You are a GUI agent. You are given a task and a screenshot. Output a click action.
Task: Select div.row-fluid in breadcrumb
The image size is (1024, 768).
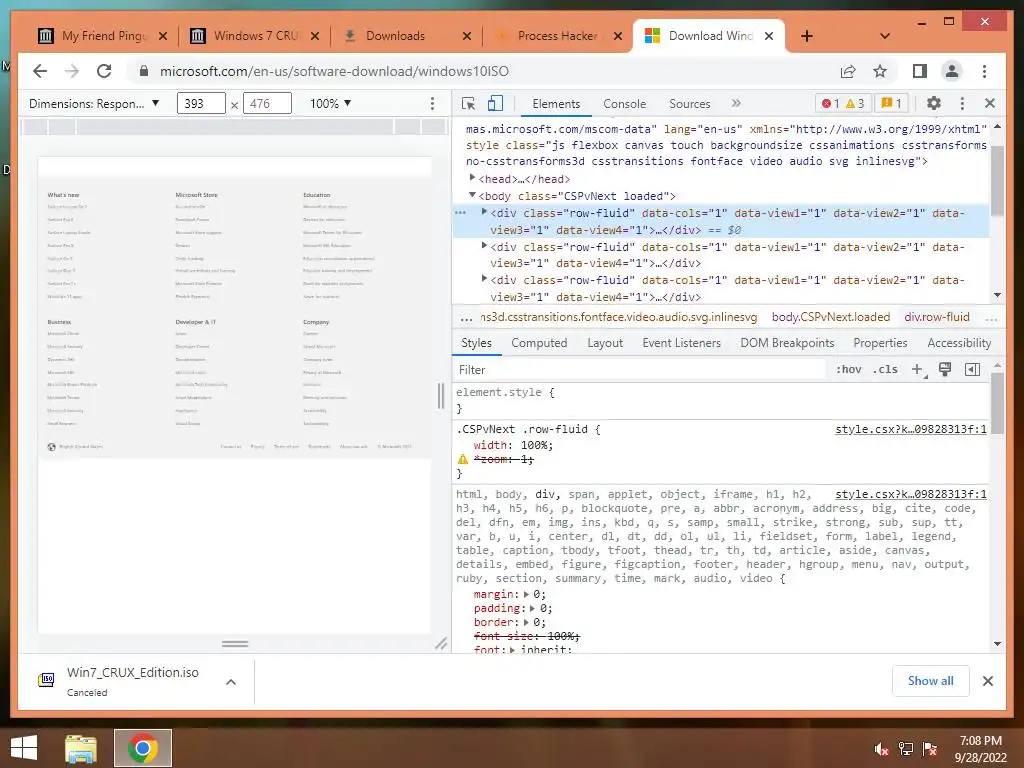(936, 317)
